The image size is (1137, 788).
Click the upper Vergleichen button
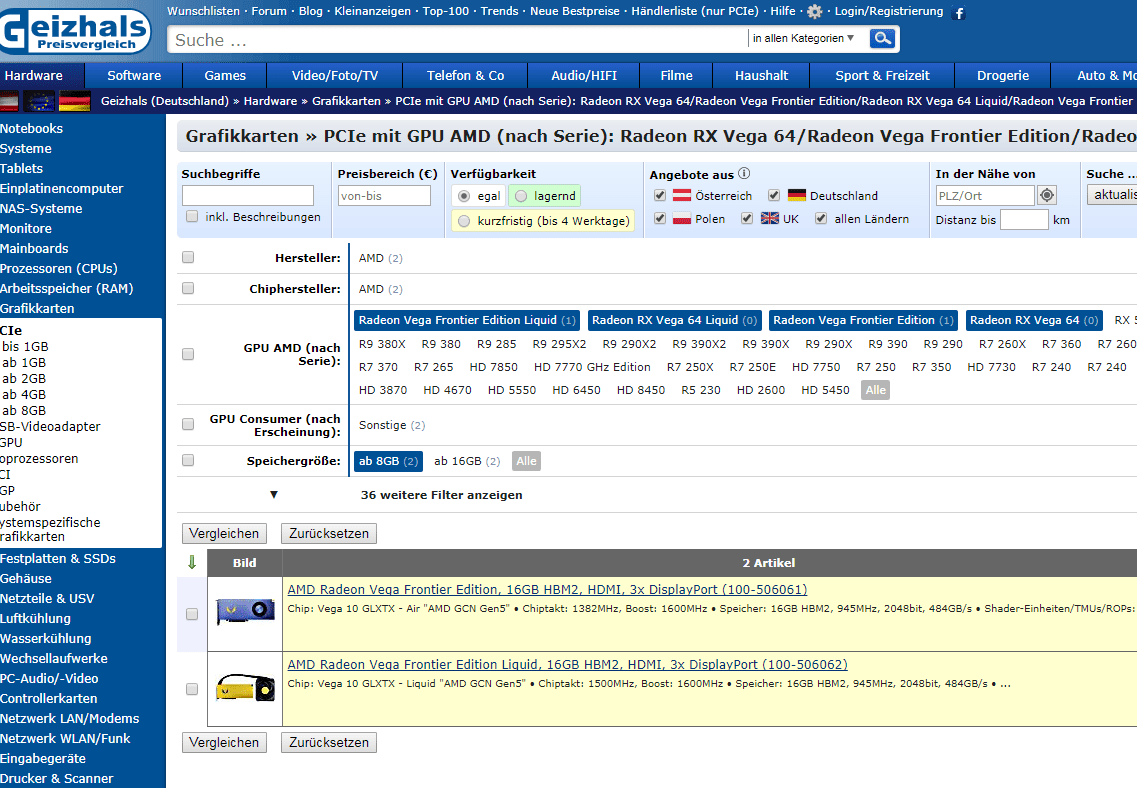pyautogui.click(x=224, y=534)
